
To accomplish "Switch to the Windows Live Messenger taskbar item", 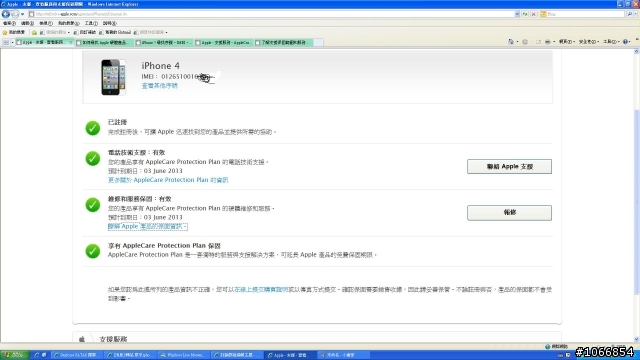I will pos(184,355).
